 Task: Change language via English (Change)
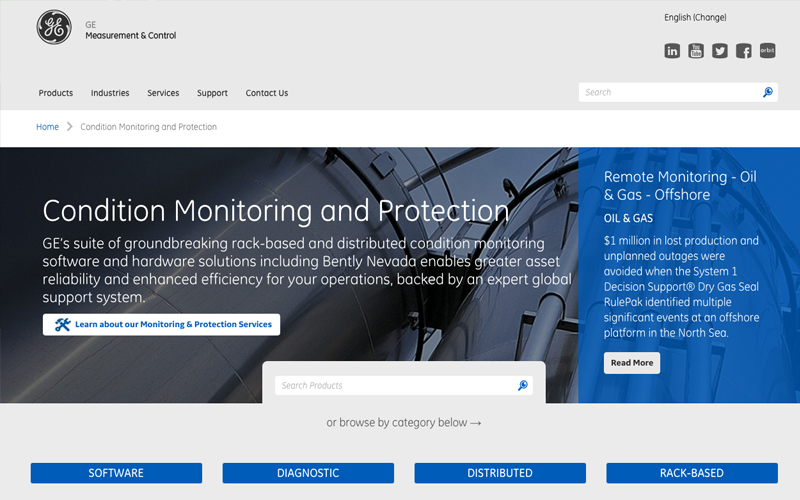coord(695,17)
